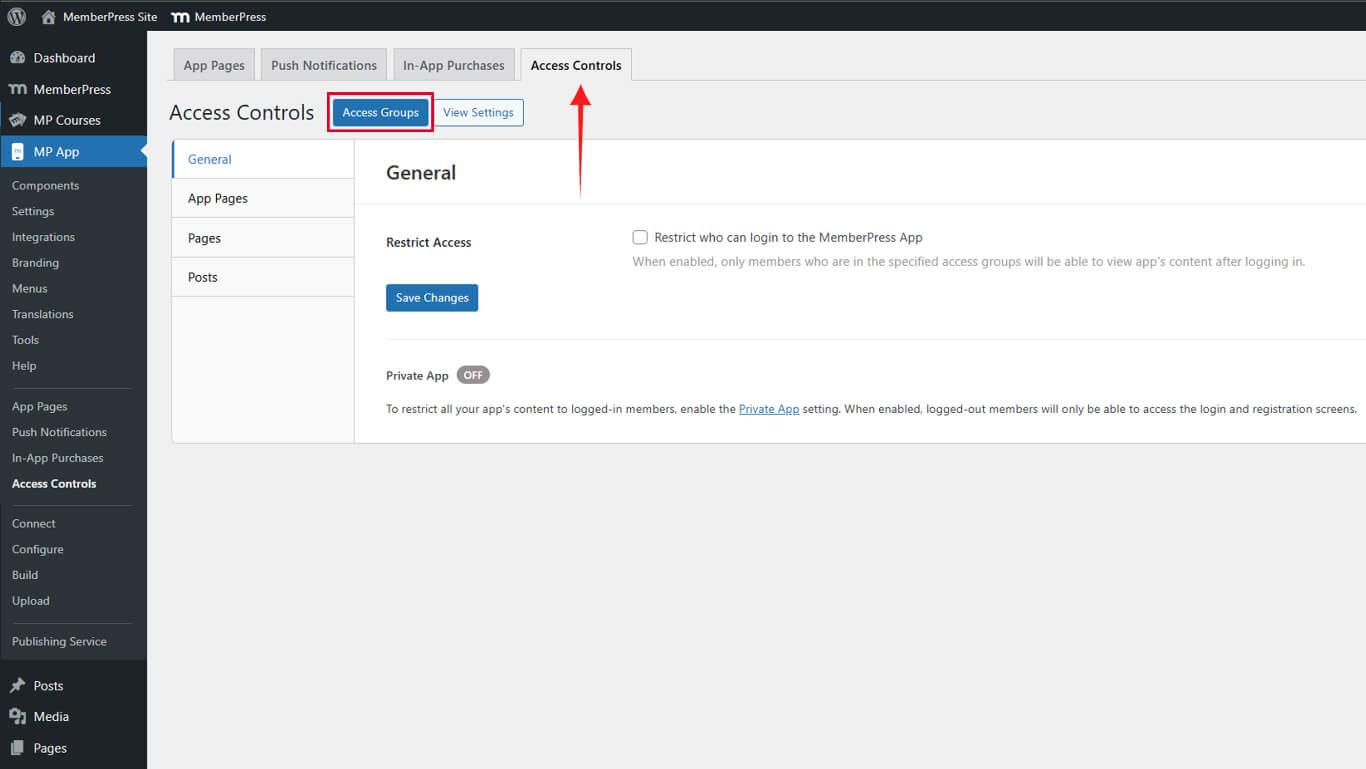Screen dimensions: 1366x769
Task: Follow the Private App hyperlink
Action: [x=768, y=409]
